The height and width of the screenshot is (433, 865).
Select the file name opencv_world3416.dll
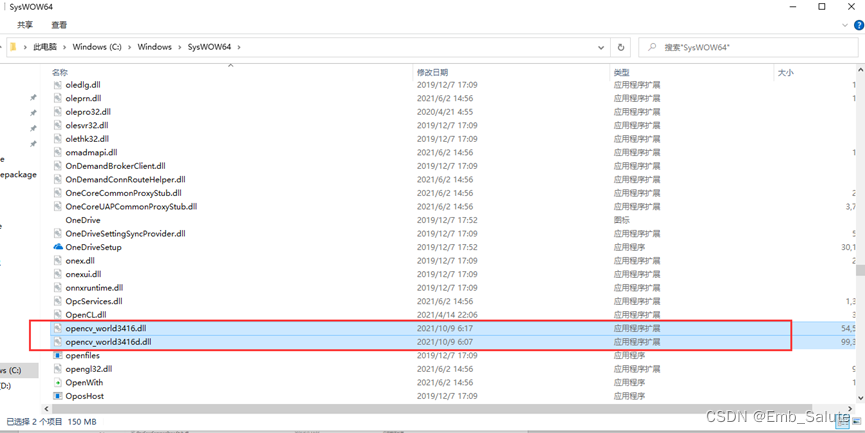click(x=106, y=328)
